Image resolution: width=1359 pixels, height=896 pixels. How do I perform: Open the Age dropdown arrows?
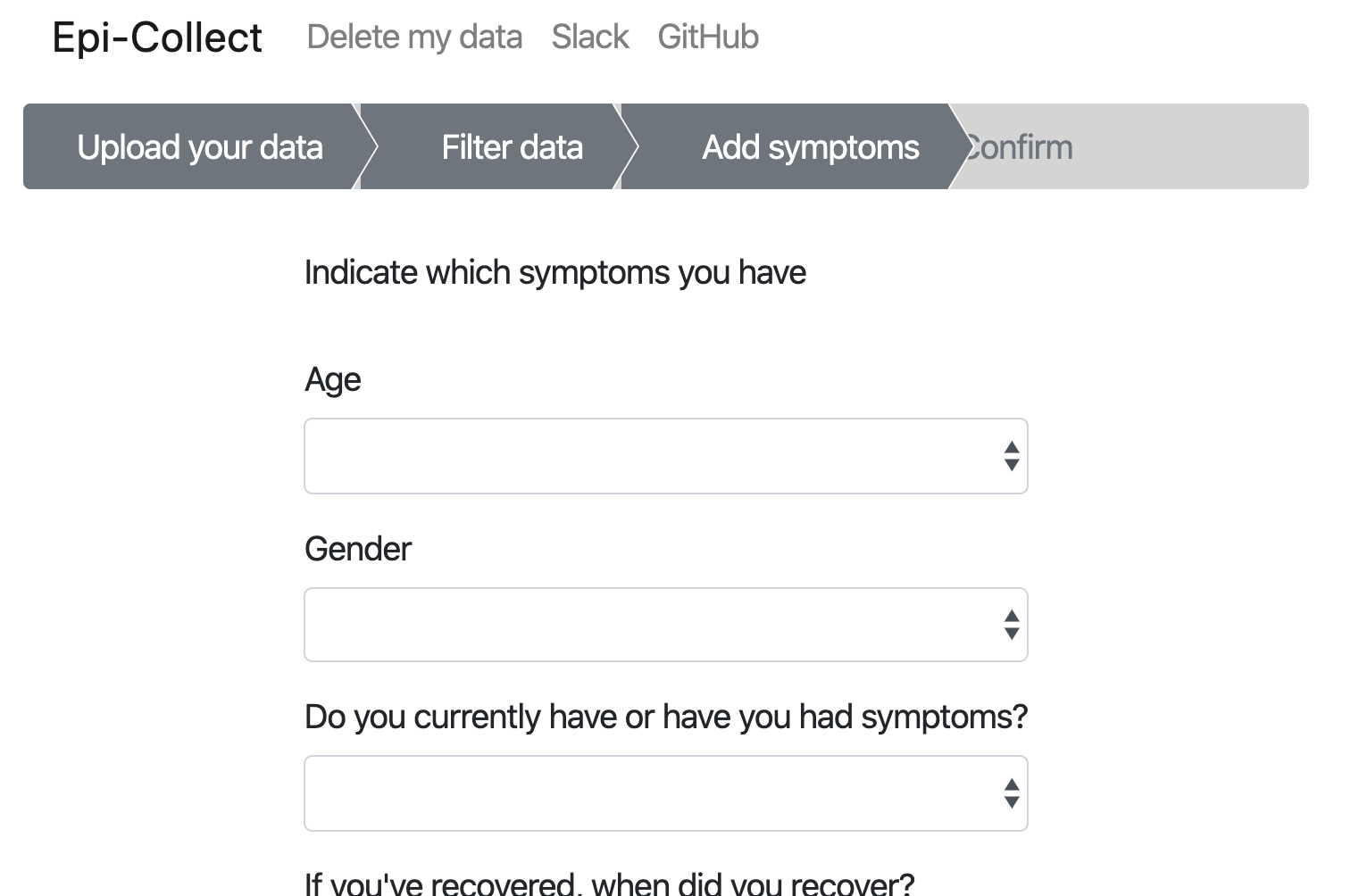tap(1011, 456)
